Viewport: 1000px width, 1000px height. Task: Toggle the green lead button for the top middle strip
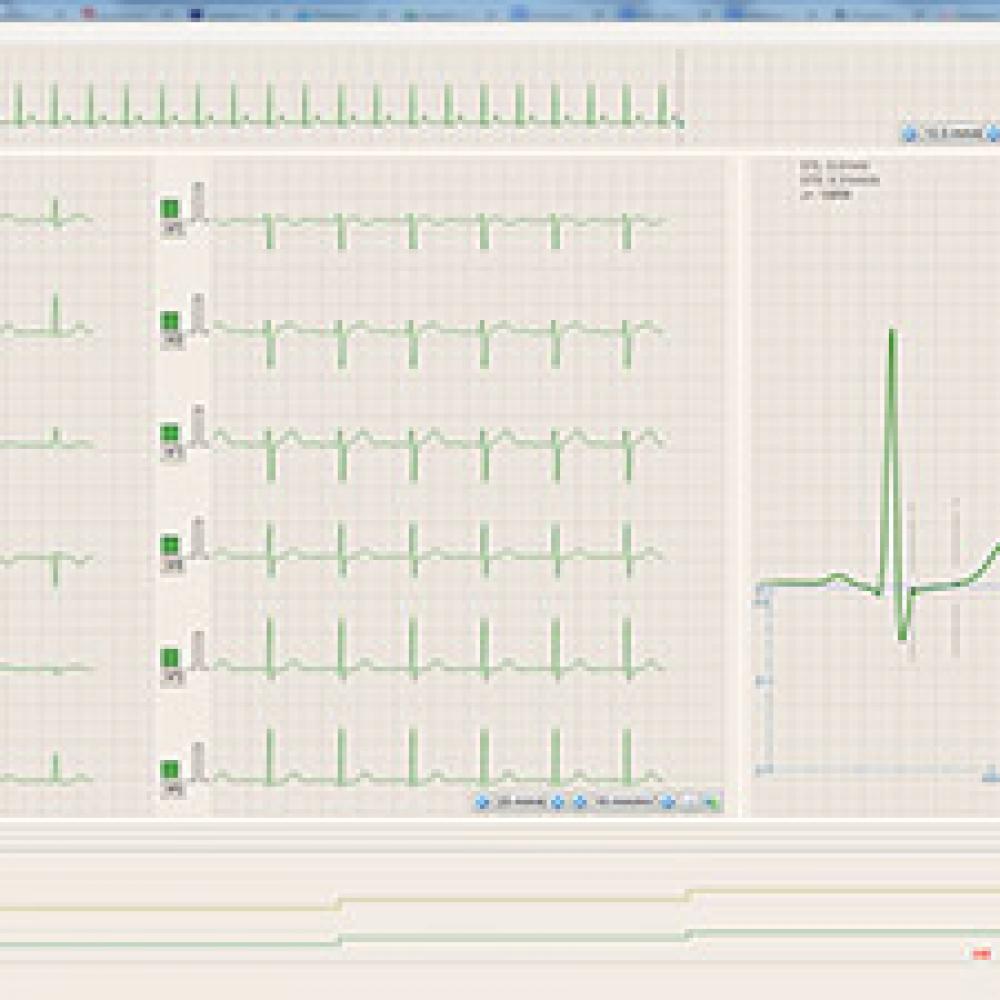(x=168, y=207)
